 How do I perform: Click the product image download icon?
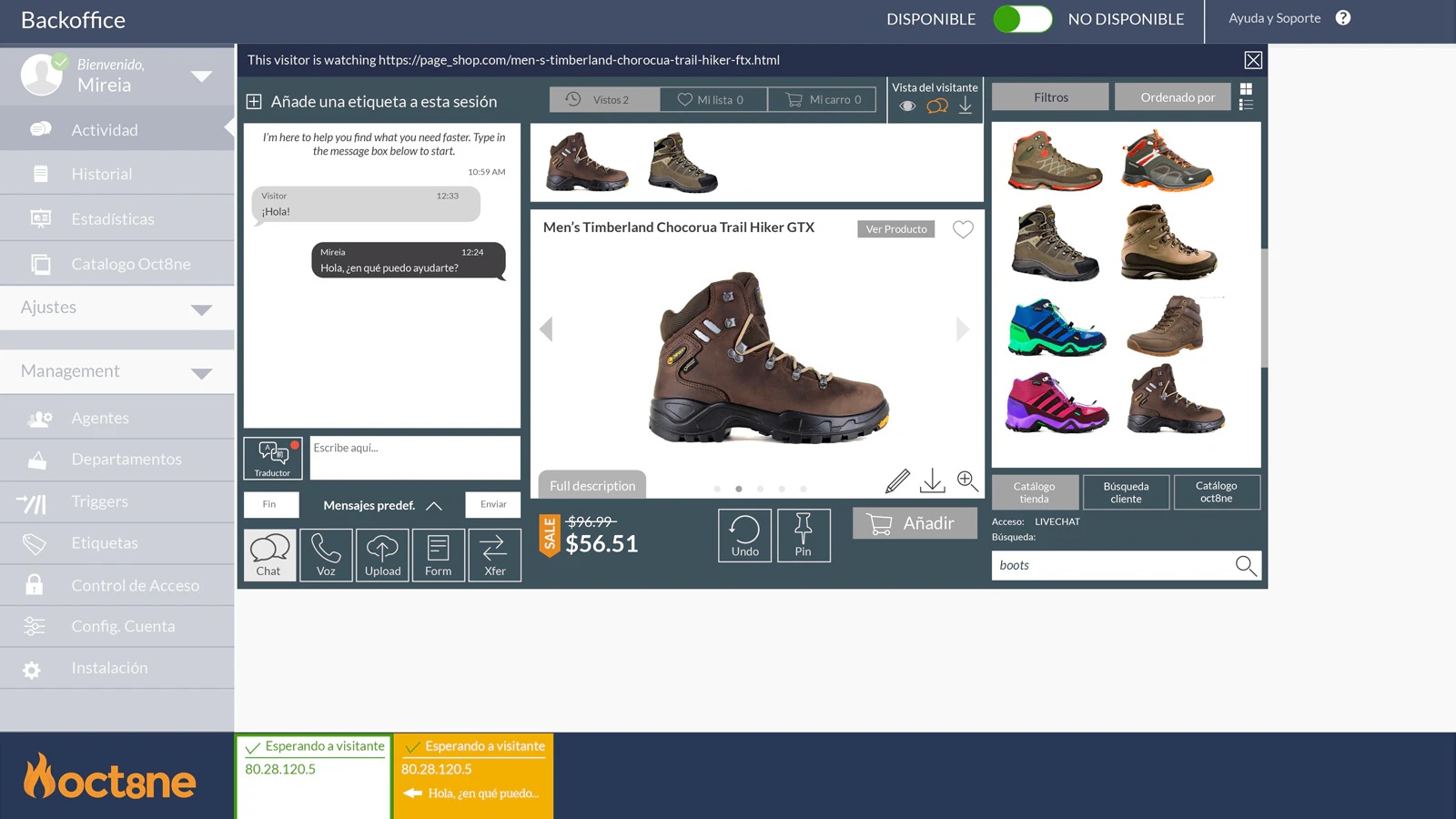[933, 480]
